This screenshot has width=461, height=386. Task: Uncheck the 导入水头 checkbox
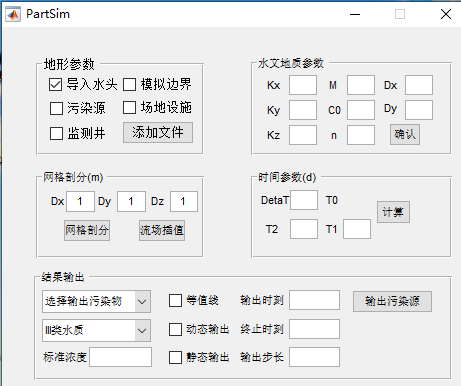55,85
